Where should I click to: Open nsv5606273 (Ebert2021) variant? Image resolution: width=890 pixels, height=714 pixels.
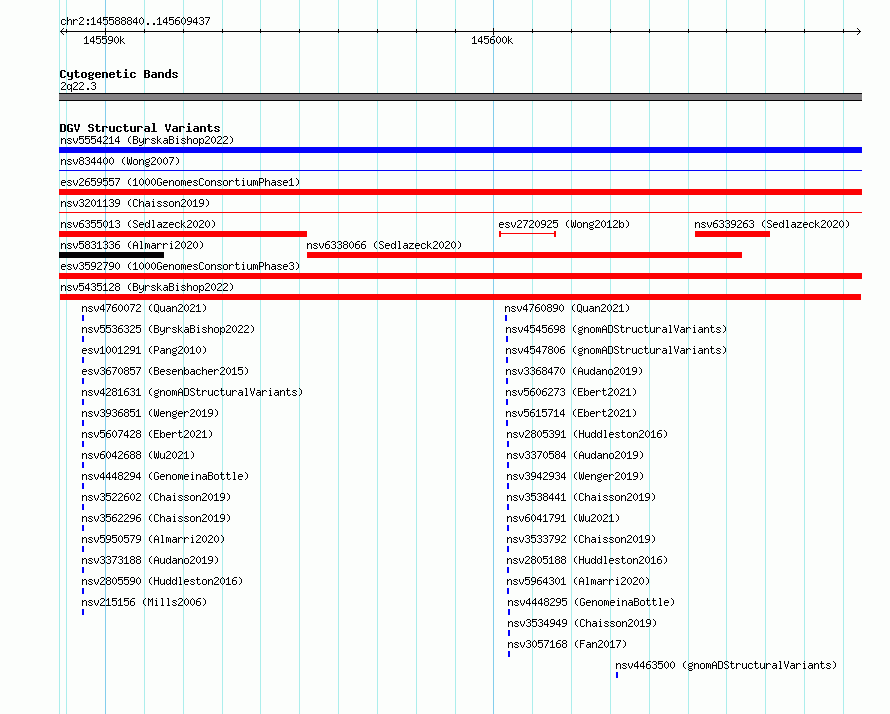pyautogui.click(x=572, y=392)
